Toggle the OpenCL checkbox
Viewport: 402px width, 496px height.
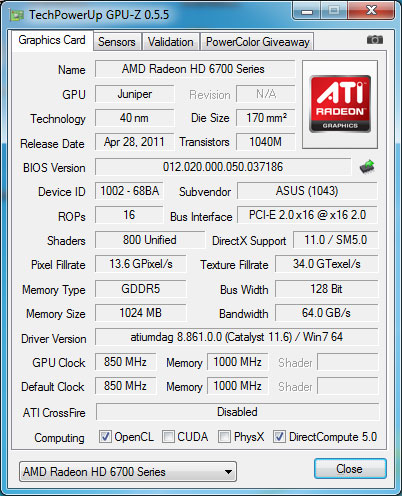pyautogui.click(x=105, y=436)
